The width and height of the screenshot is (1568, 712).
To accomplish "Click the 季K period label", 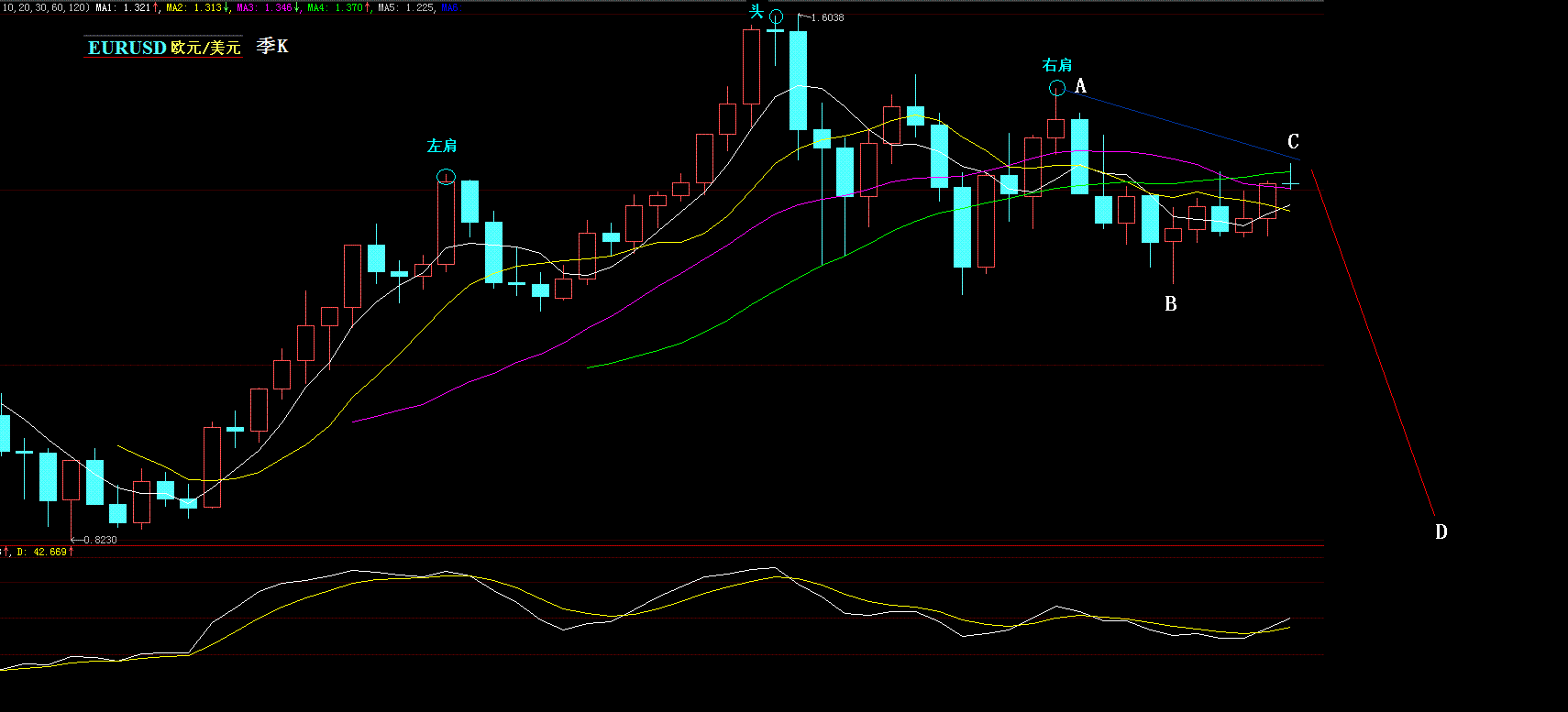I will [272, 46].
